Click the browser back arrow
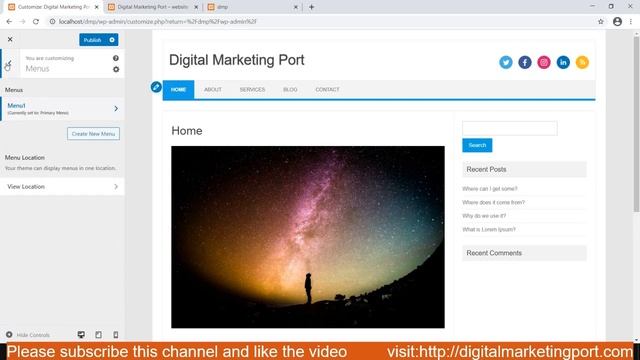This screenshot has height=360, width=640. click(9, 22)
